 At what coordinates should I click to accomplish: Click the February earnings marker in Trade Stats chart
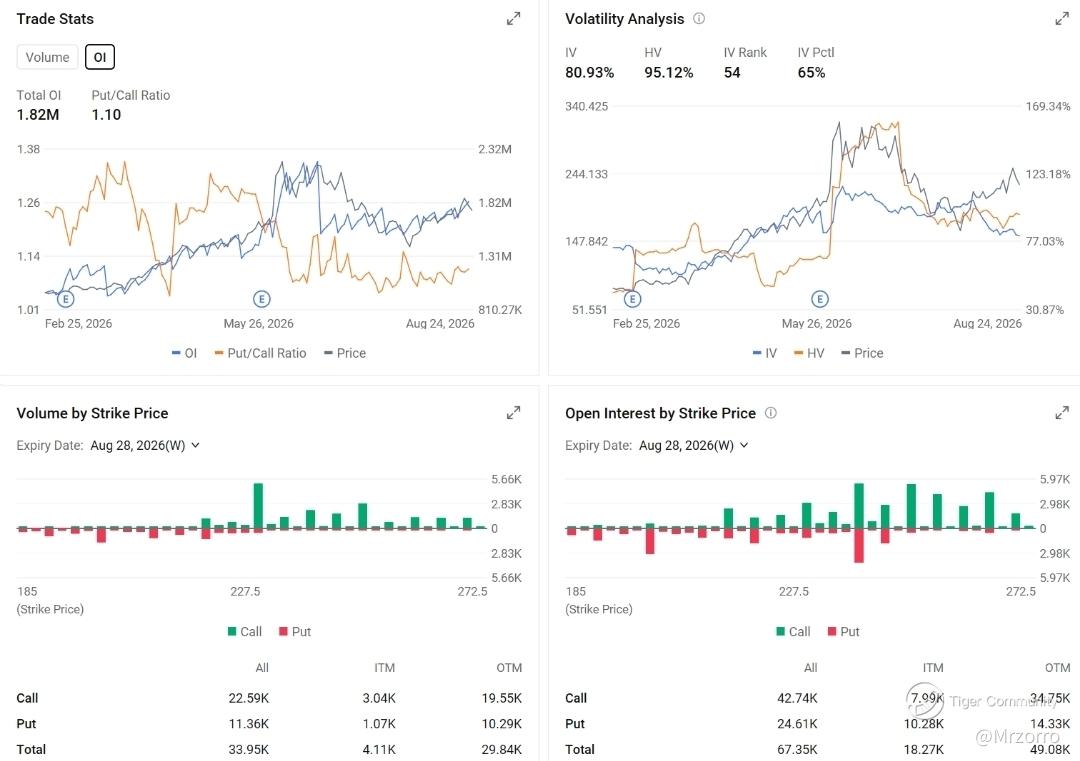click(x=65, y=299)
